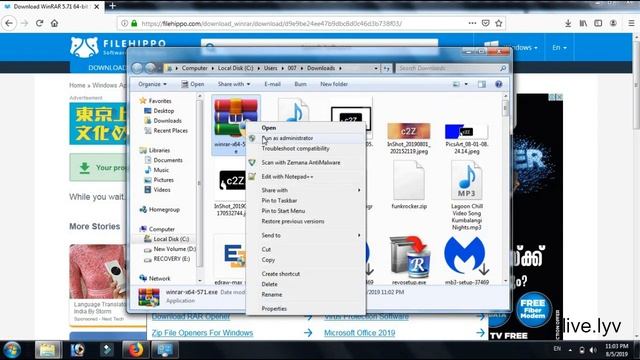Screen dimensions: 640x360
Task: Choose Restore previous versions
Action: (293, 221)
